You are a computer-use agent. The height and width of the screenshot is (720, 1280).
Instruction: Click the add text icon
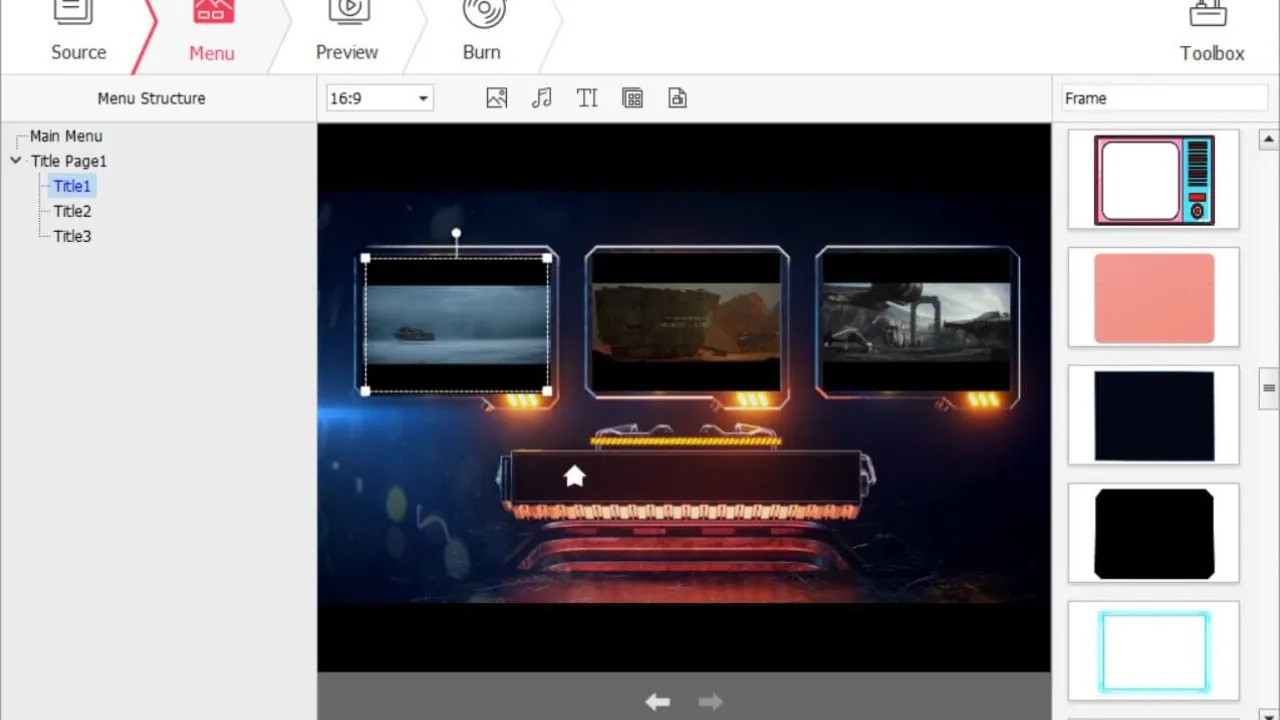(587, 98)
